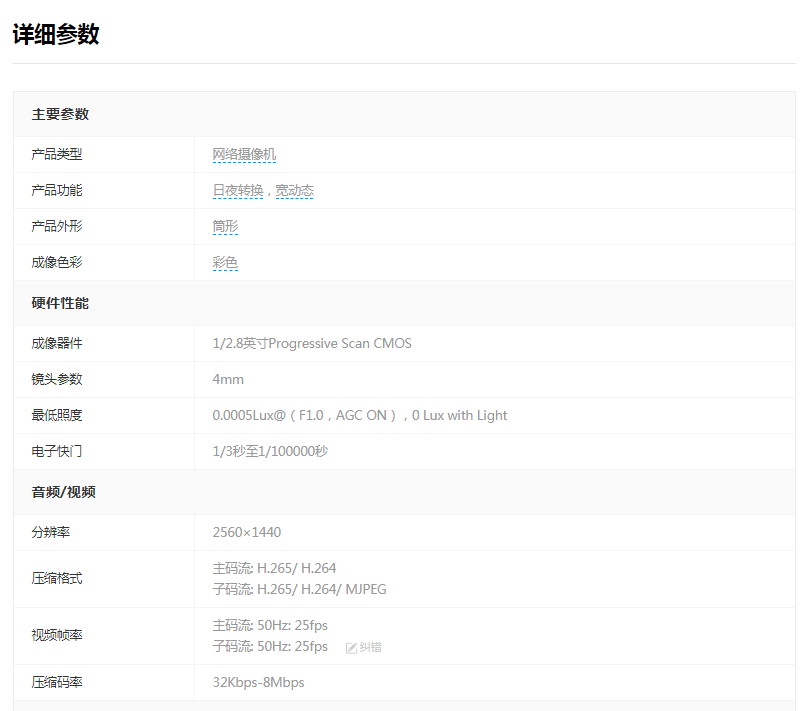
Task: Click the 纠错 text link
Action: 370,648
